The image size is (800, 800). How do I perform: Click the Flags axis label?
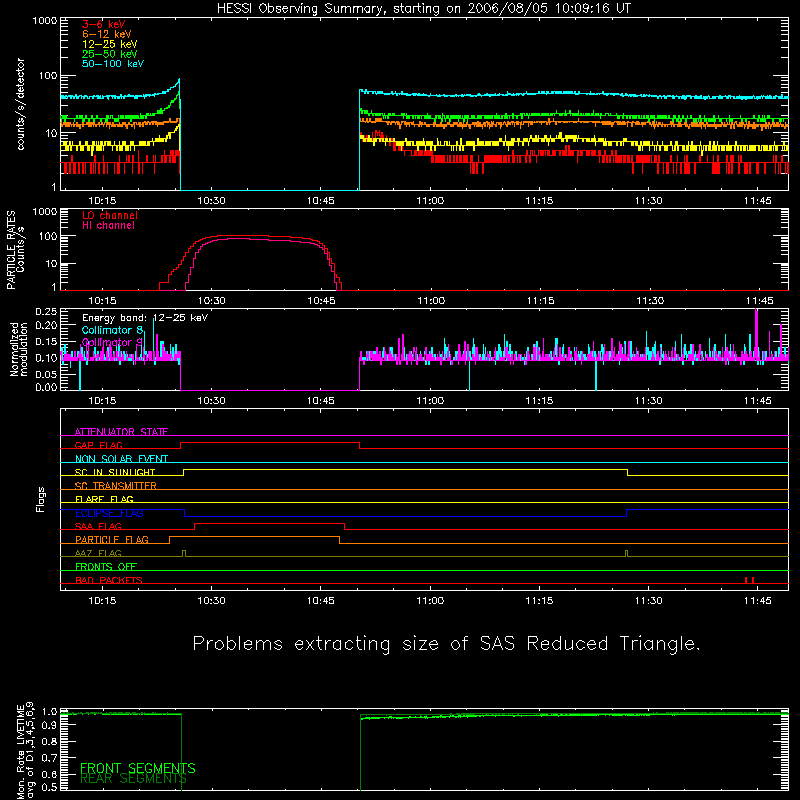41,499
